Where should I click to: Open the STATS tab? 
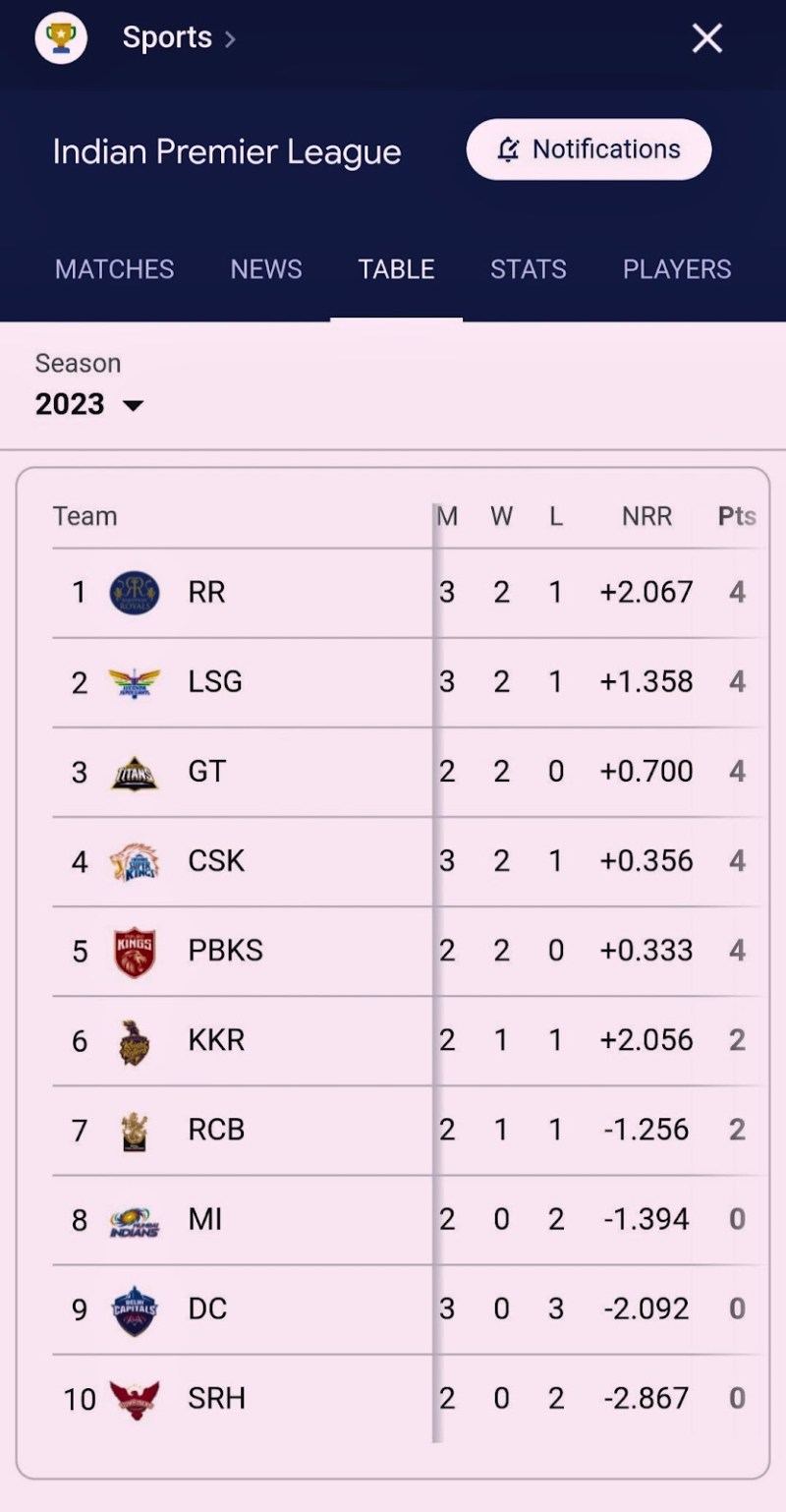pos(529,269)
